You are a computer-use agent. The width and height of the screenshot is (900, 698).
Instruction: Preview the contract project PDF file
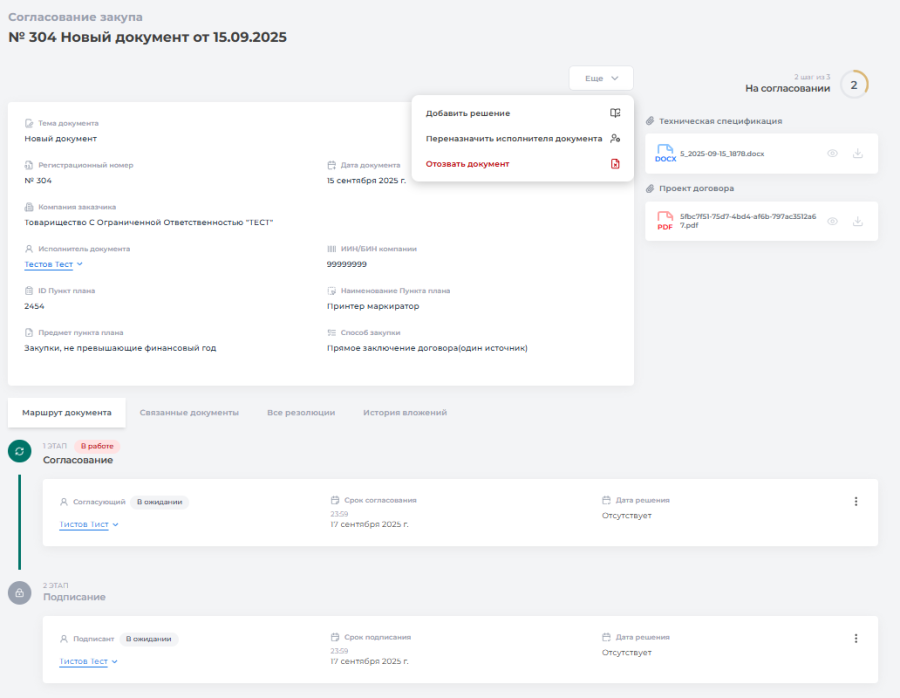(832, 221)
